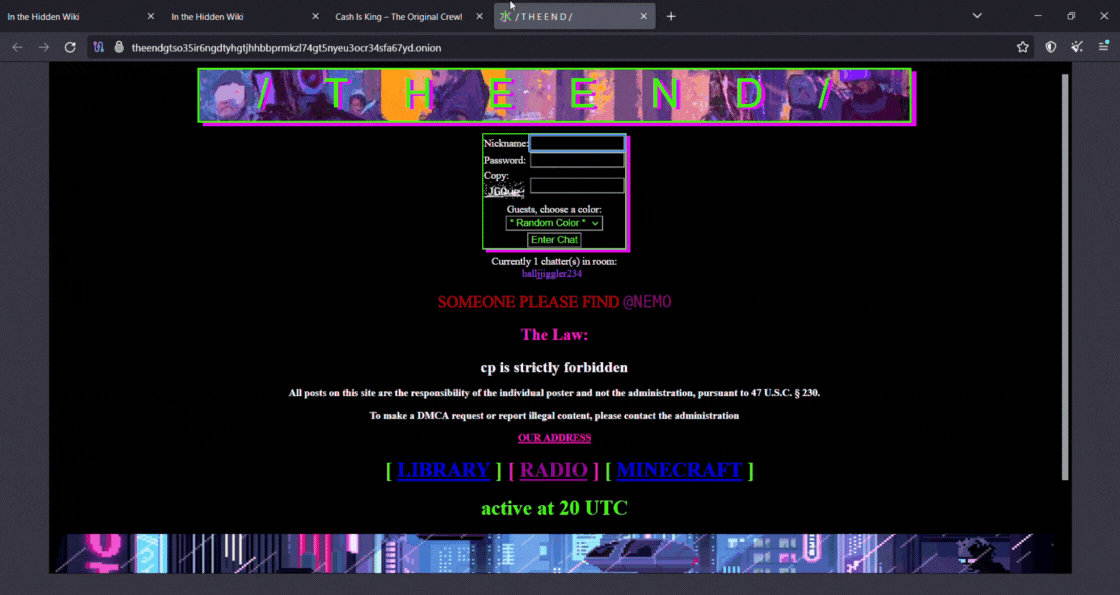
Task: Go back to the previous page
Action: click(17, 47)
